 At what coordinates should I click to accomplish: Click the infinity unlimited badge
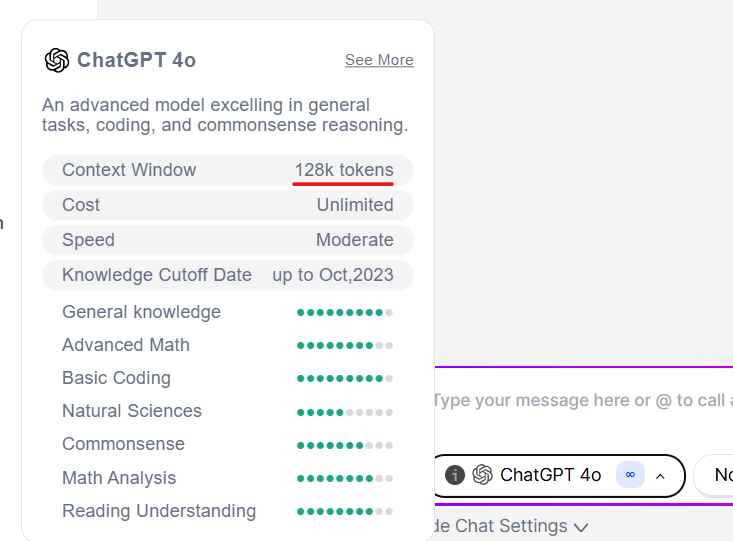[x=630, y=475]
